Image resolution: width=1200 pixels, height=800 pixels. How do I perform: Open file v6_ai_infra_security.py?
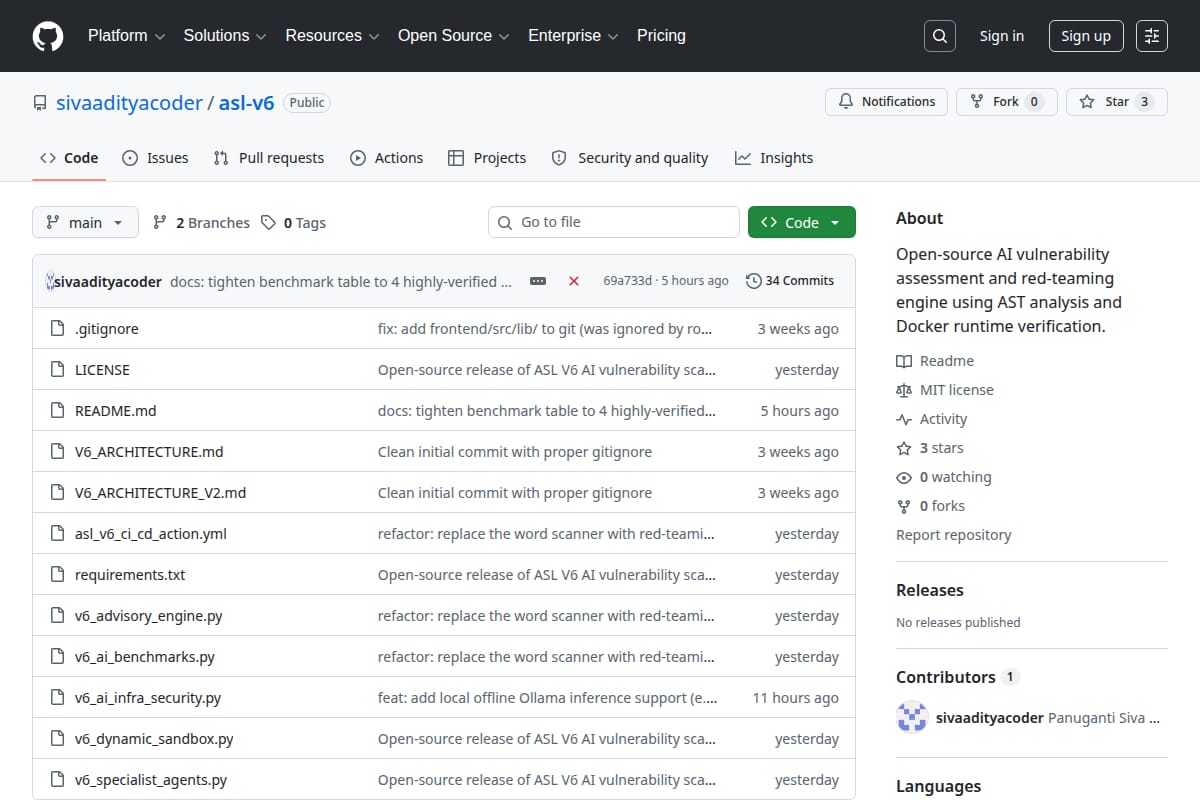pos(148,698)
